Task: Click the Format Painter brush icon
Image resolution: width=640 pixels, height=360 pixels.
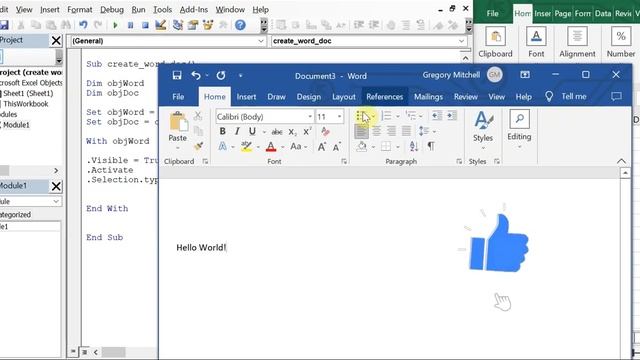Action: pyautogui.click(x=198, y=146)
